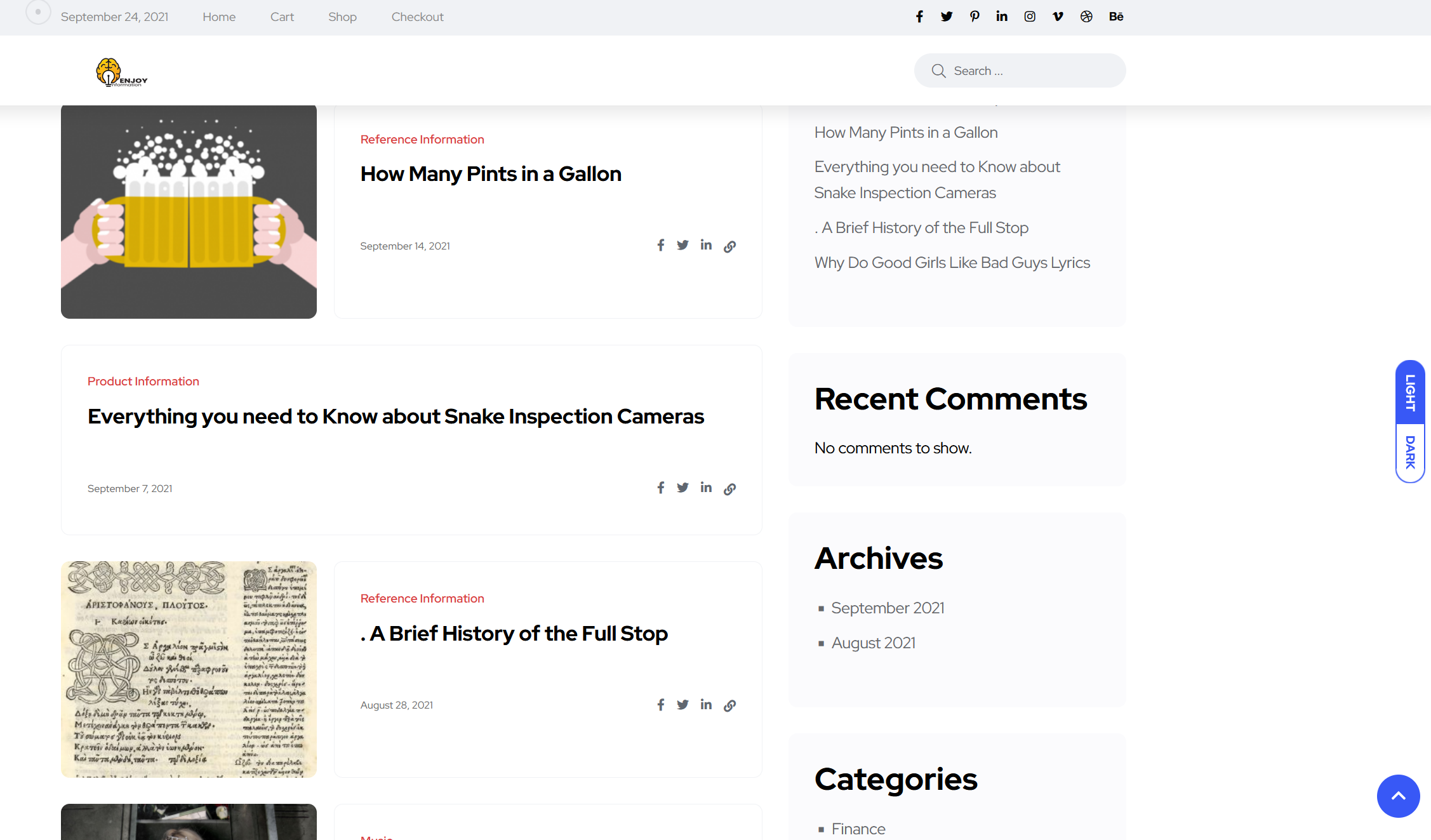Share Snake Inspection Cameras post on LinkedIn
The width and height of the screenshot is (1431, 840).
tap(706, 488)
